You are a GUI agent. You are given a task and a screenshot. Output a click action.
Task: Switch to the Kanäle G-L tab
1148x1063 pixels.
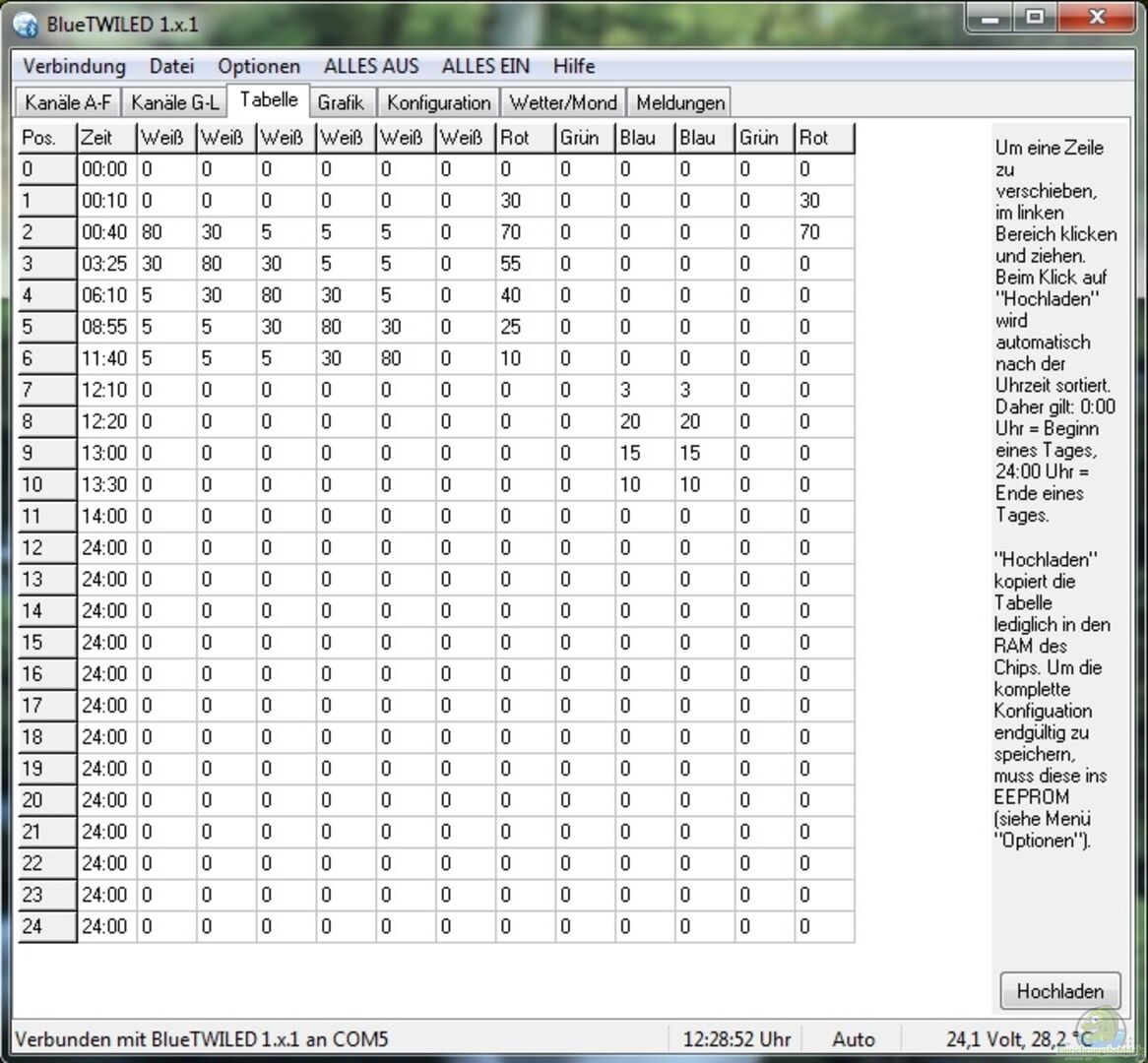(174, 102)
